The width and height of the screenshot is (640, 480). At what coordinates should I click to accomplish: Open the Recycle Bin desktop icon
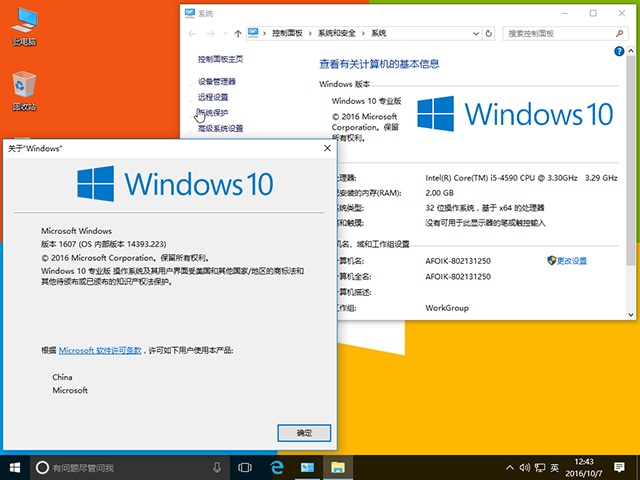click(24, 91)
